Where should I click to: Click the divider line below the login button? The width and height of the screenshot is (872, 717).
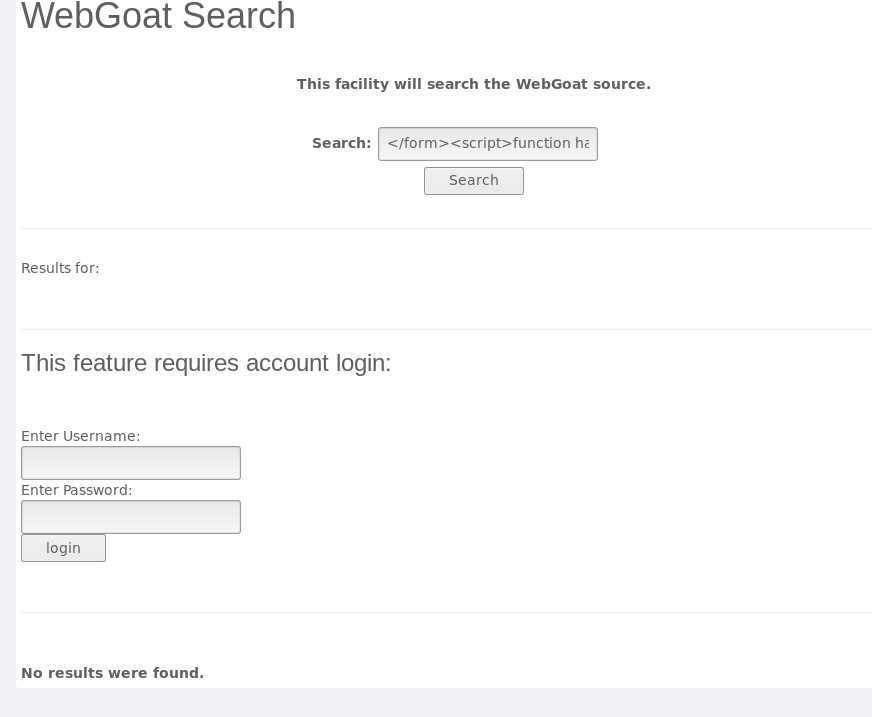(x=447, y=612)
